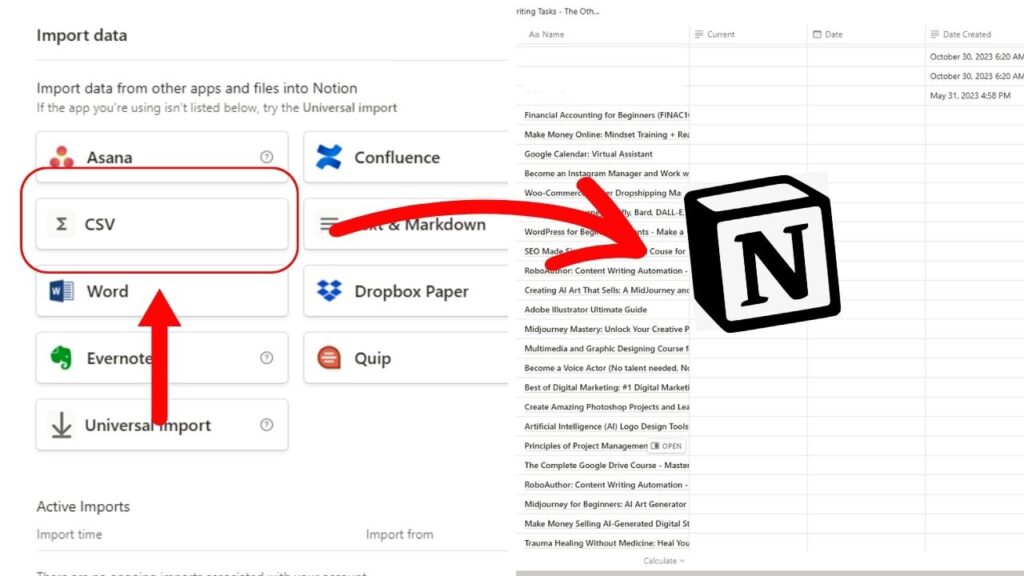Select the CSV import button
Viewport: 1024px width, 576px height.
162,224
